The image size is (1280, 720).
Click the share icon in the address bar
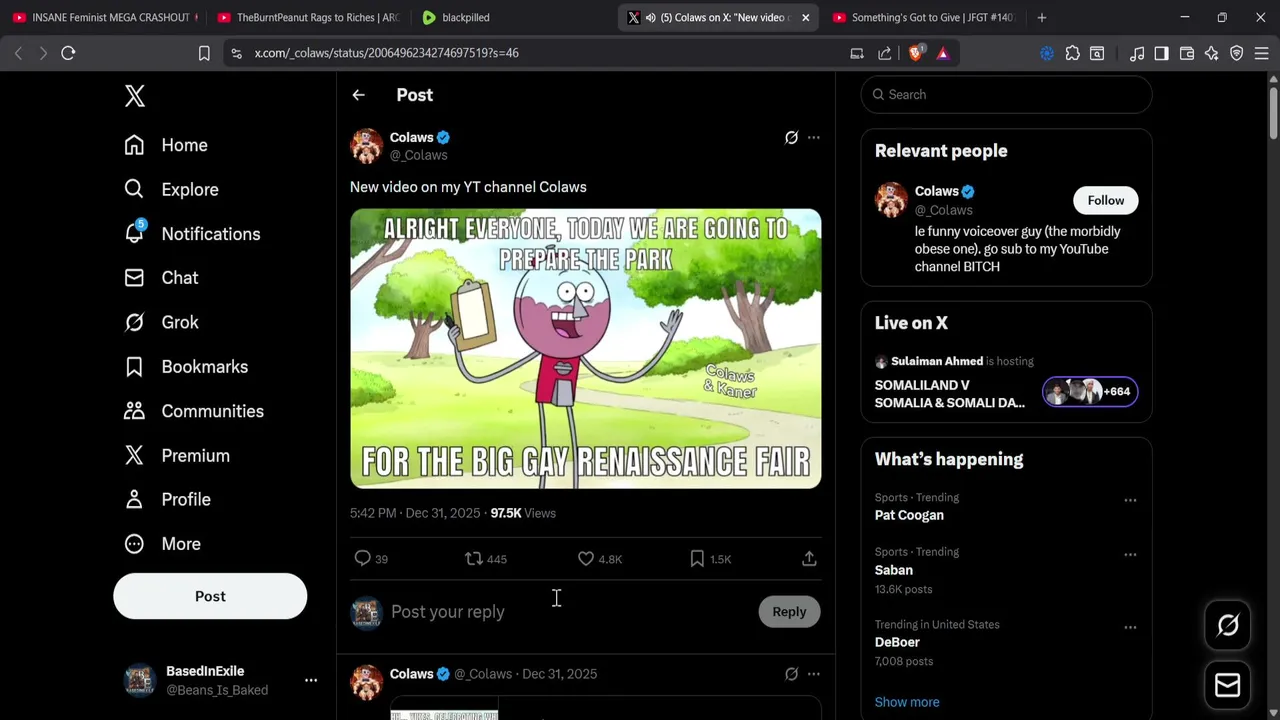coord(885,53)
